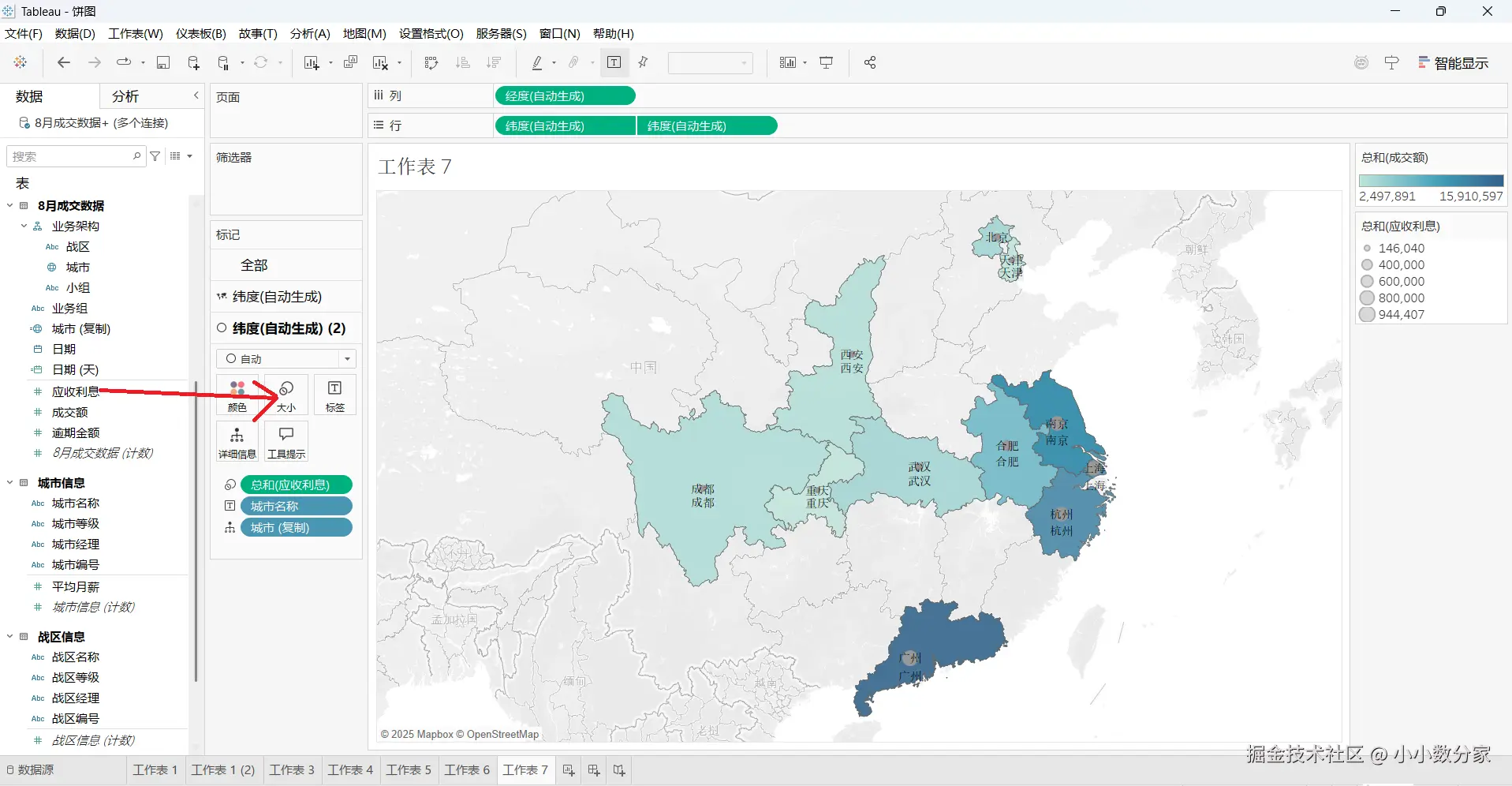
Task: Enter presentation mode
Action: pos(827,62)
